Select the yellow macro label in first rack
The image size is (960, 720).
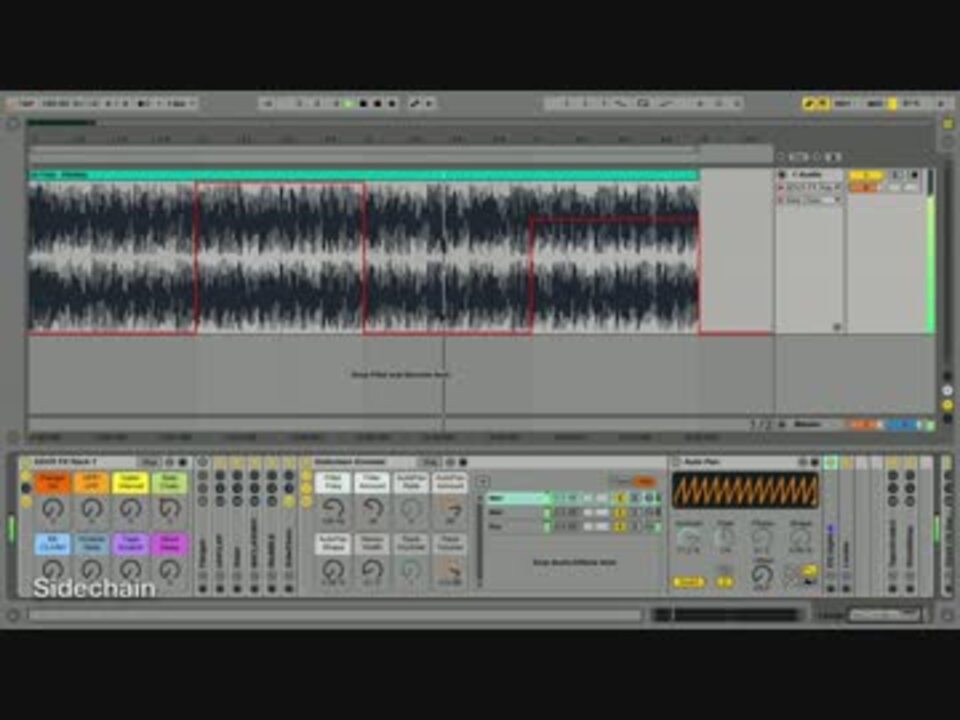[x=130, y=482]
